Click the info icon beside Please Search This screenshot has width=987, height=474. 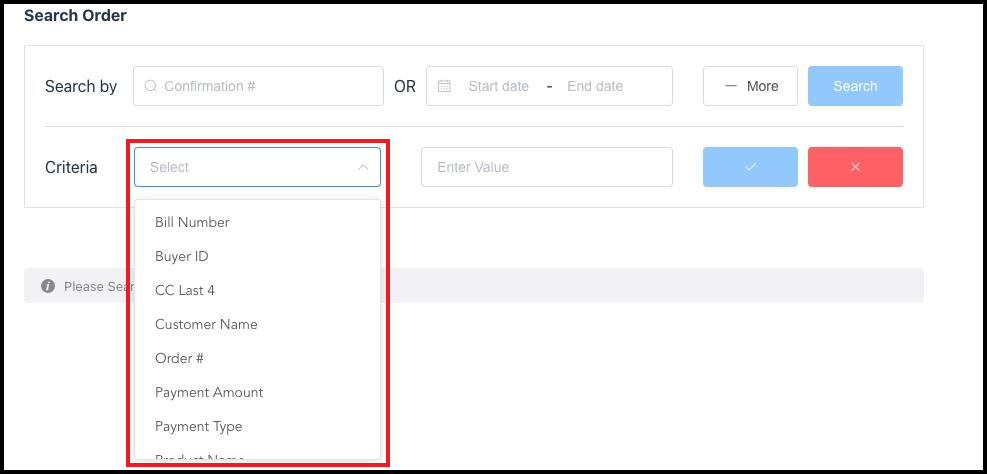(x=48, y=286)
